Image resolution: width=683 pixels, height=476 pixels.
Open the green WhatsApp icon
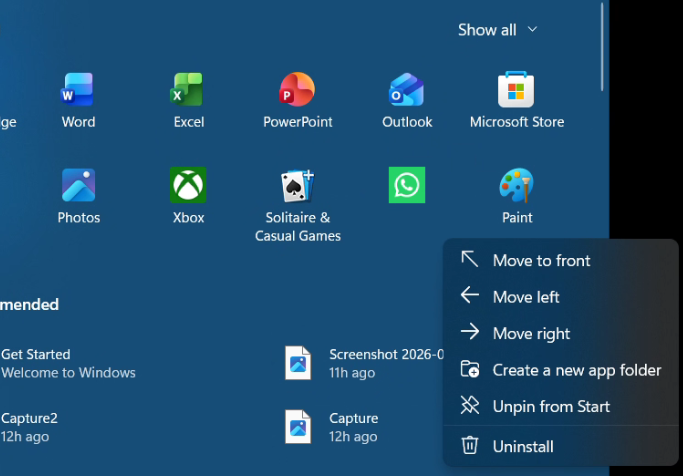(x=407, y=185)
